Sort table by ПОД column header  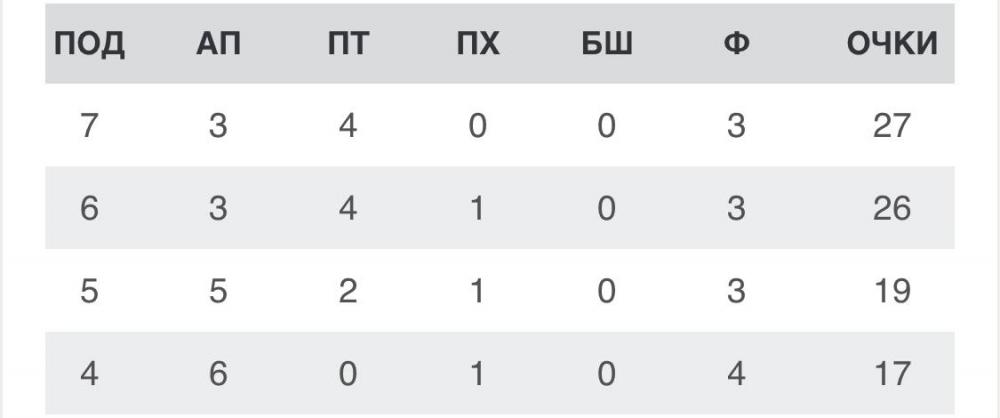point(89,46)
